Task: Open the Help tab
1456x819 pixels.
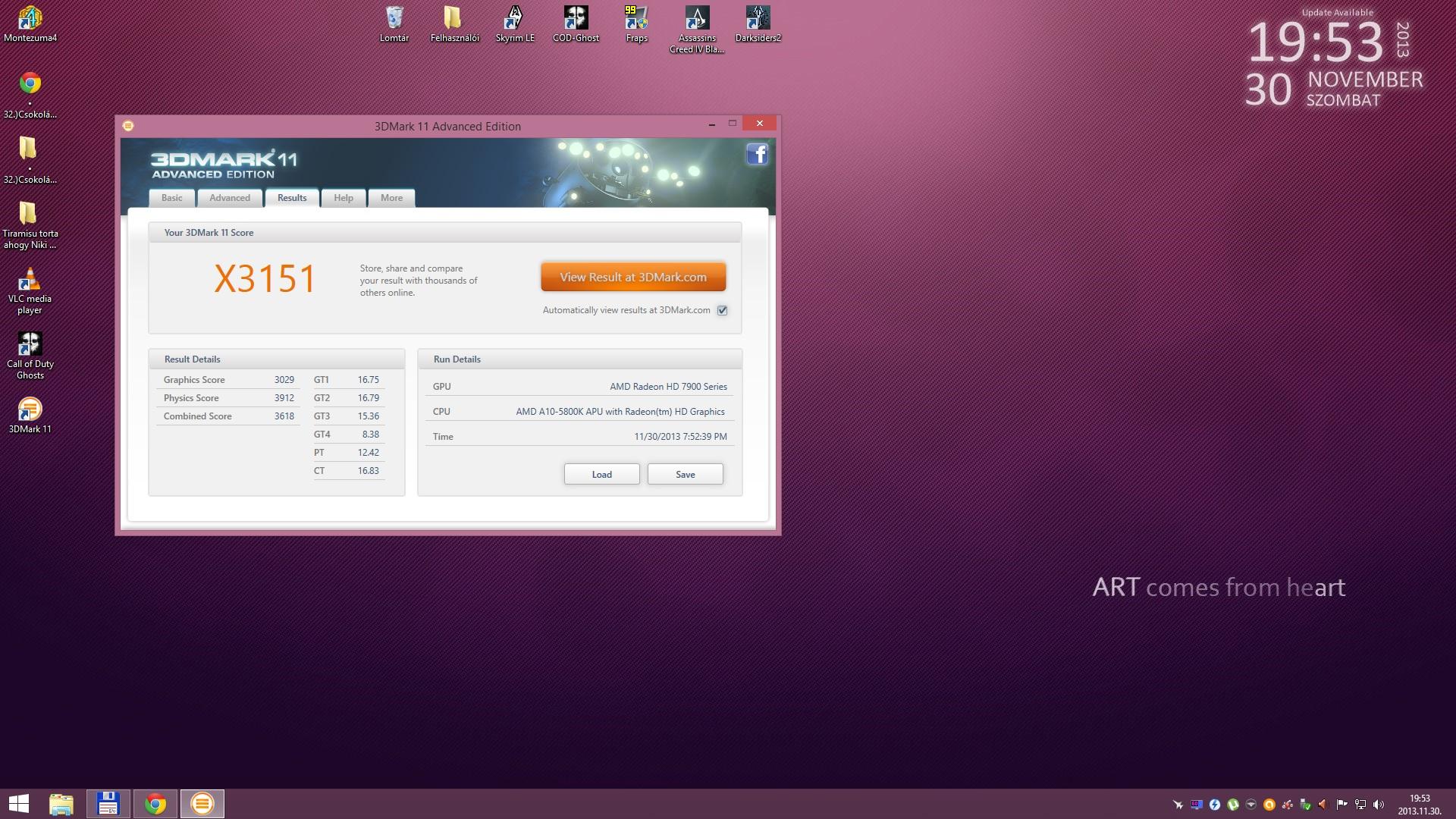Action: (344, 198)
